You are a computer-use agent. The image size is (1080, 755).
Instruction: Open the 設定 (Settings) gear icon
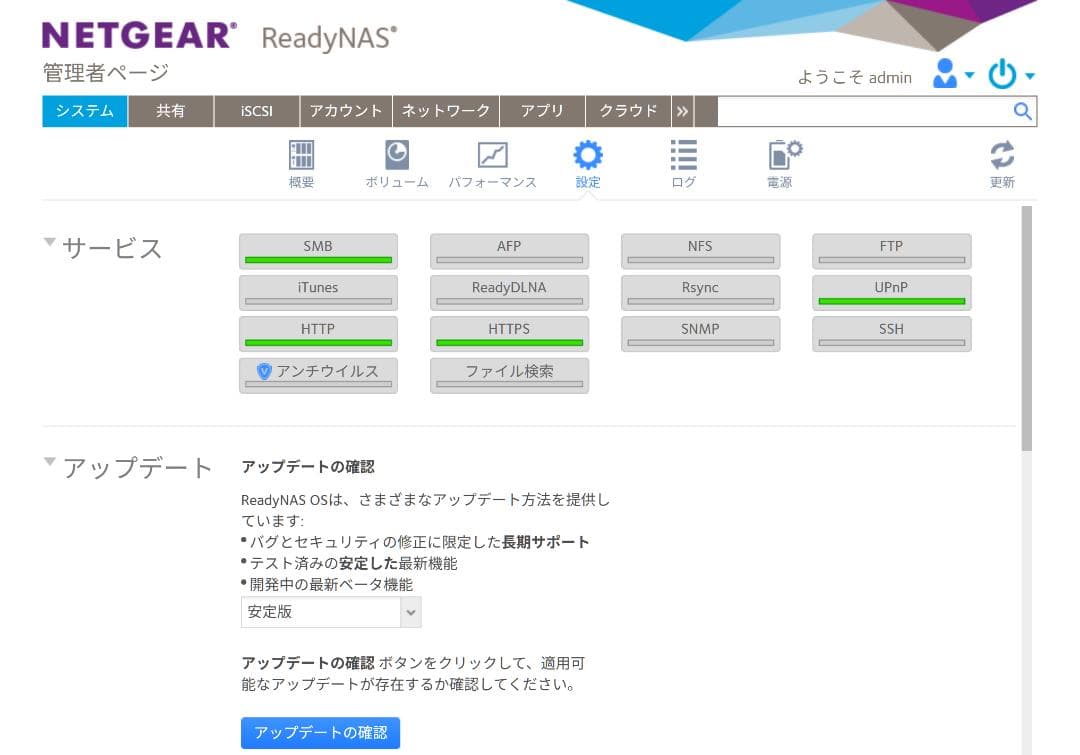click(x=587, y=162)
